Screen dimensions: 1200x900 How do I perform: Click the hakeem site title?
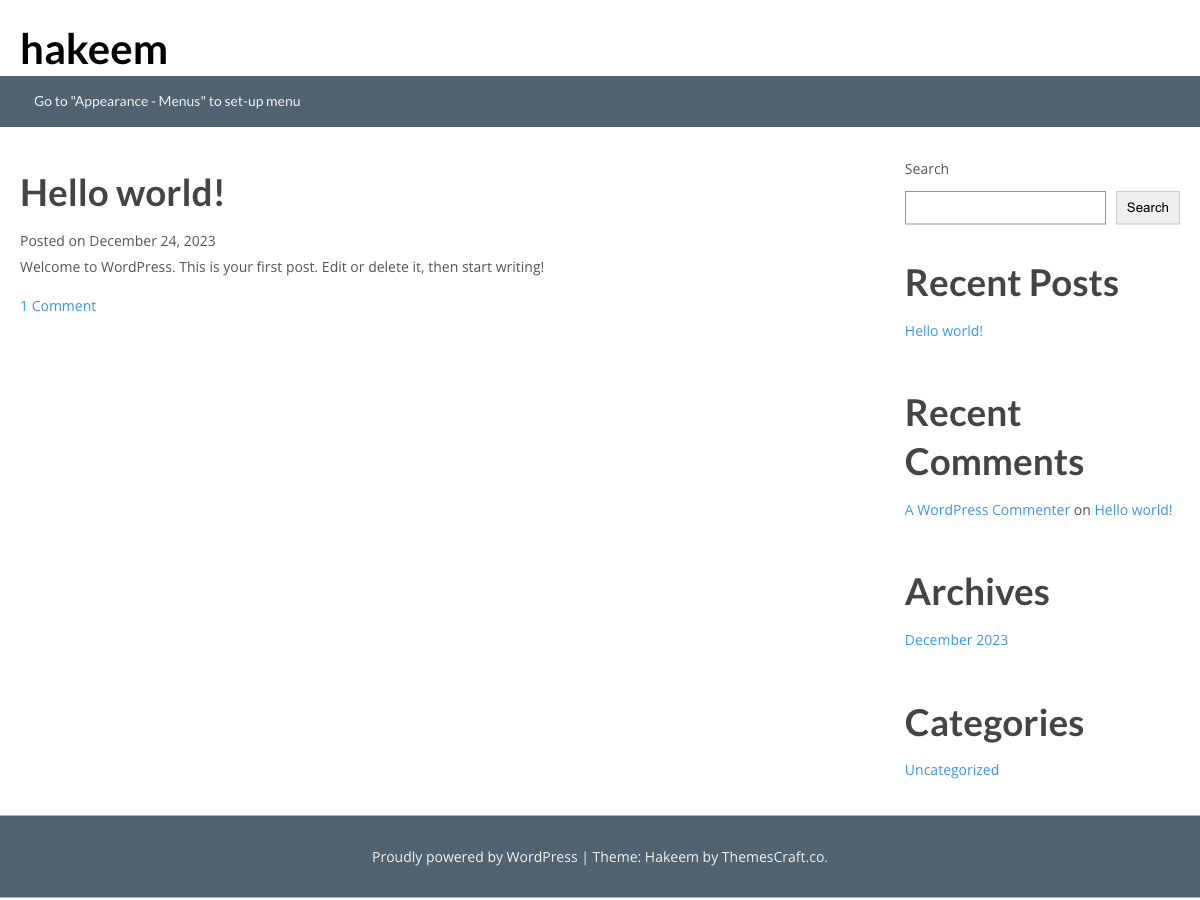click(x=94, y=48)
